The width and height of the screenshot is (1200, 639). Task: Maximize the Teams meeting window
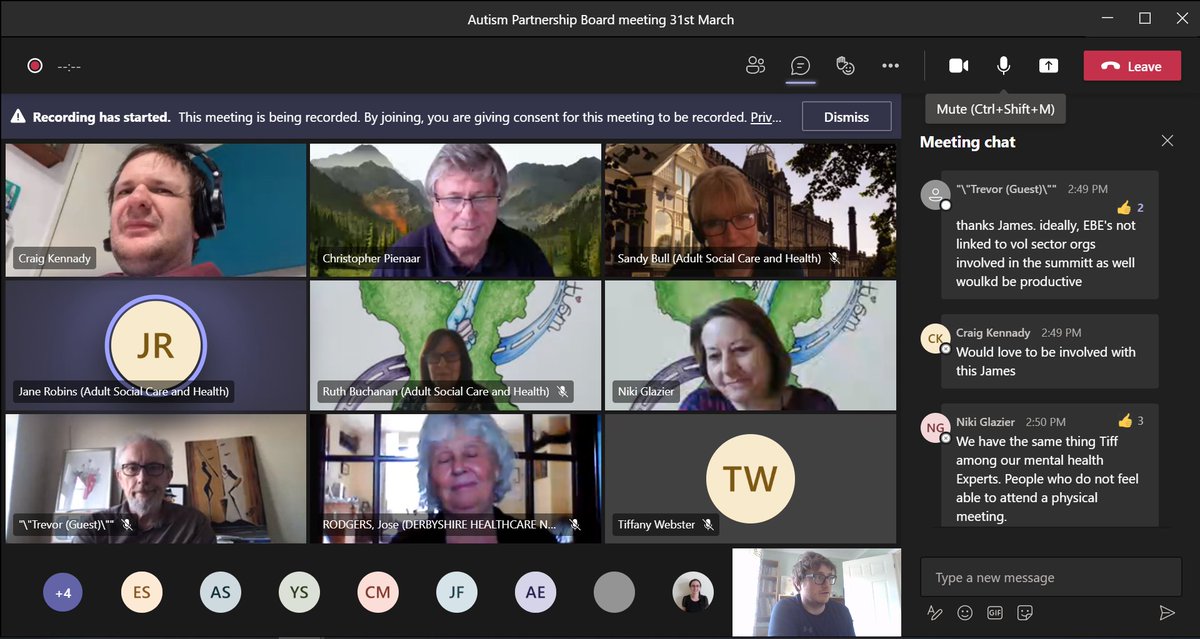(x=1145, y=18)
